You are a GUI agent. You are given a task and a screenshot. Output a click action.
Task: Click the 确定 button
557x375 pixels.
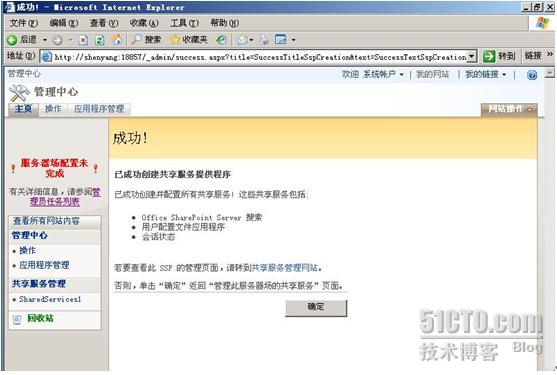pyautogui.click(x=316, y=308)
